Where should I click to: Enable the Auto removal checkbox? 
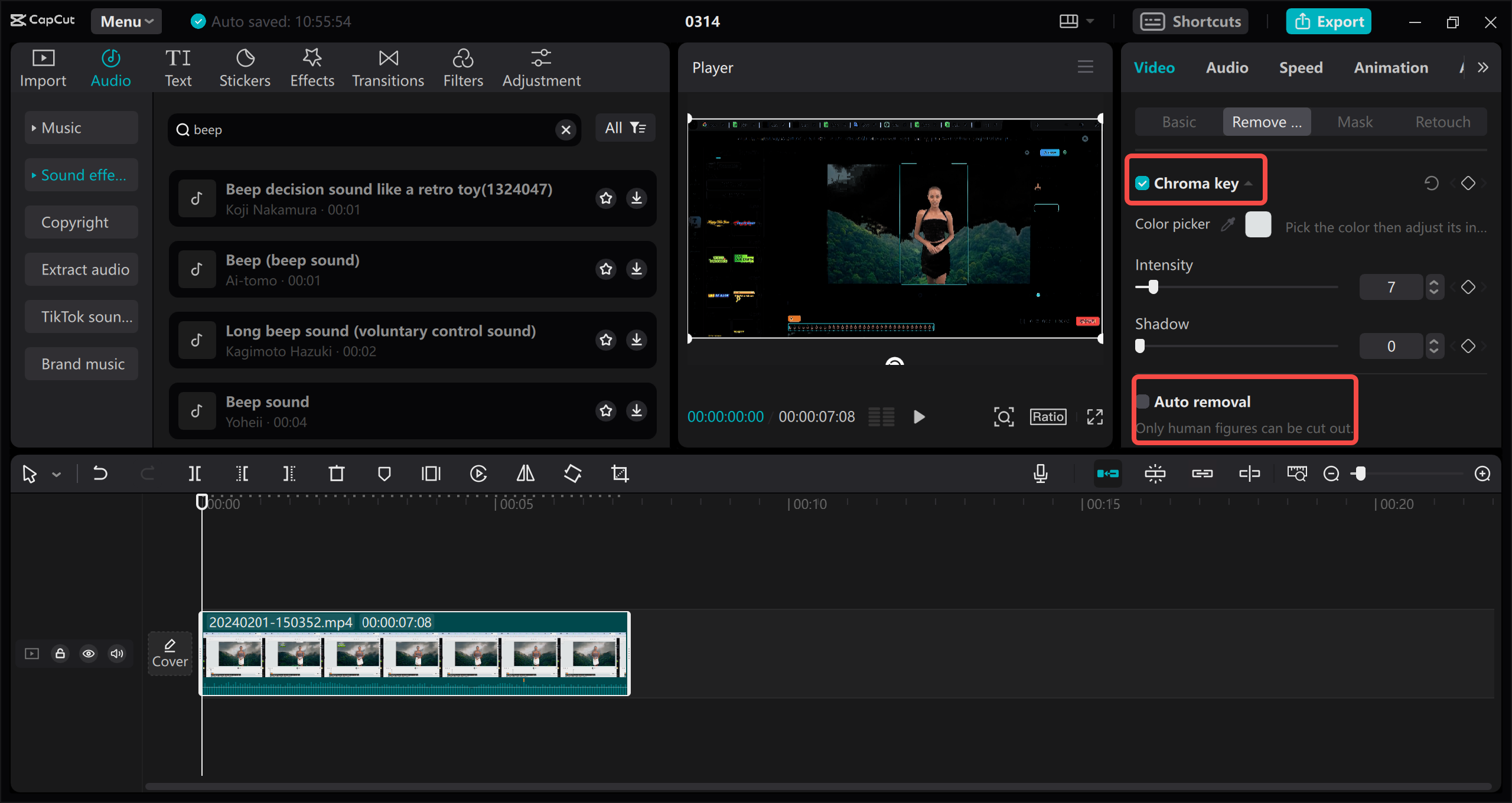[x=1143, y=400]
